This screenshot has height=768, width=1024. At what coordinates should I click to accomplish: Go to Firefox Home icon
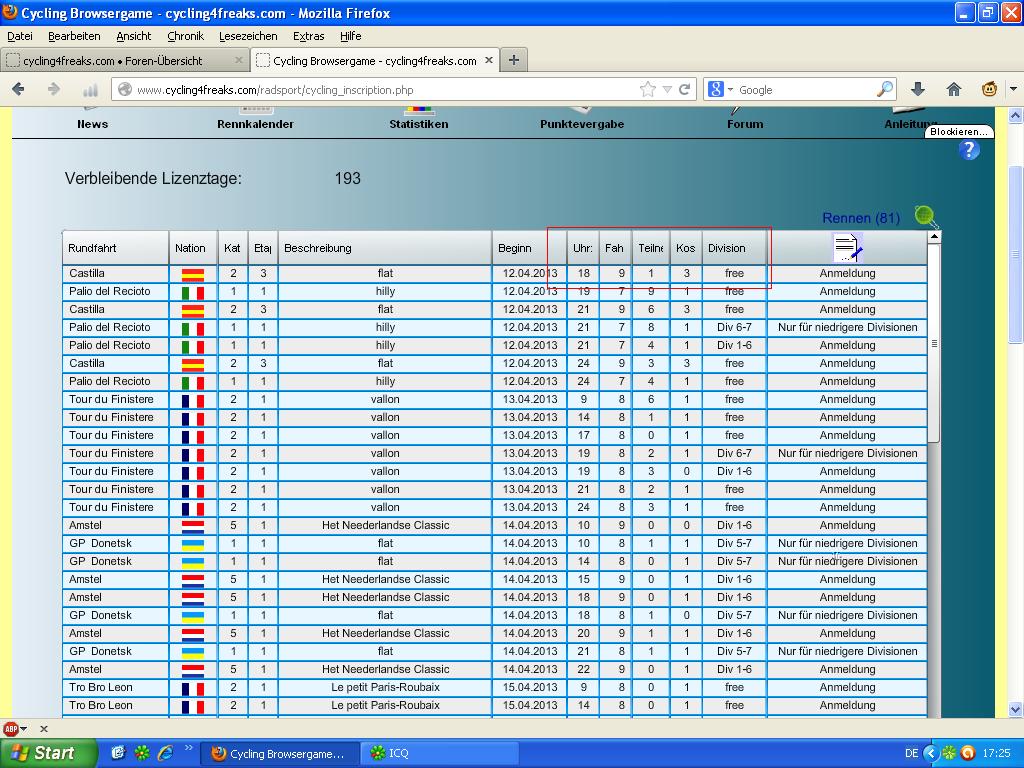click(953, 89)
